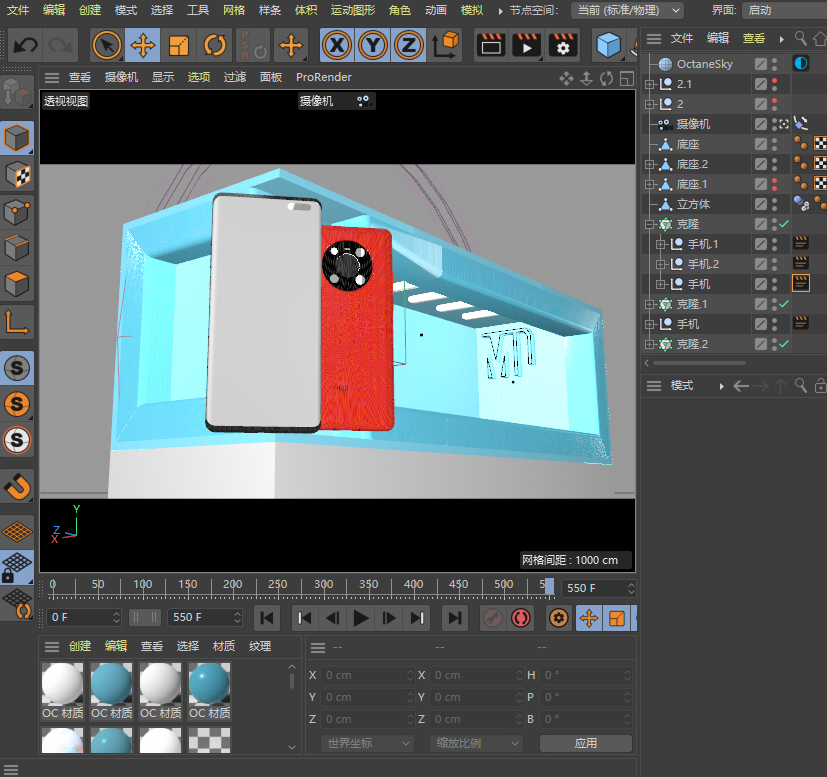Click render to picture viewer icon
Viewport: 827px width, 777px height.
pyautogui.click(x=526, y=45)
